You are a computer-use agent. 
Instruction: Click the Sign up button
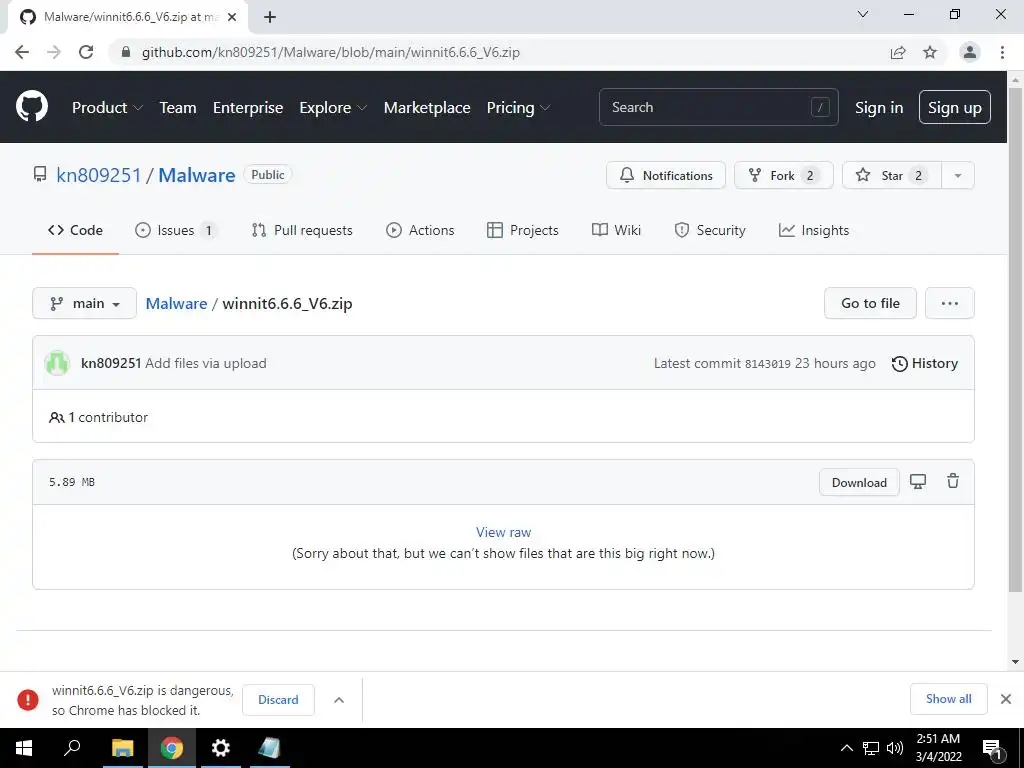point(955,107)
